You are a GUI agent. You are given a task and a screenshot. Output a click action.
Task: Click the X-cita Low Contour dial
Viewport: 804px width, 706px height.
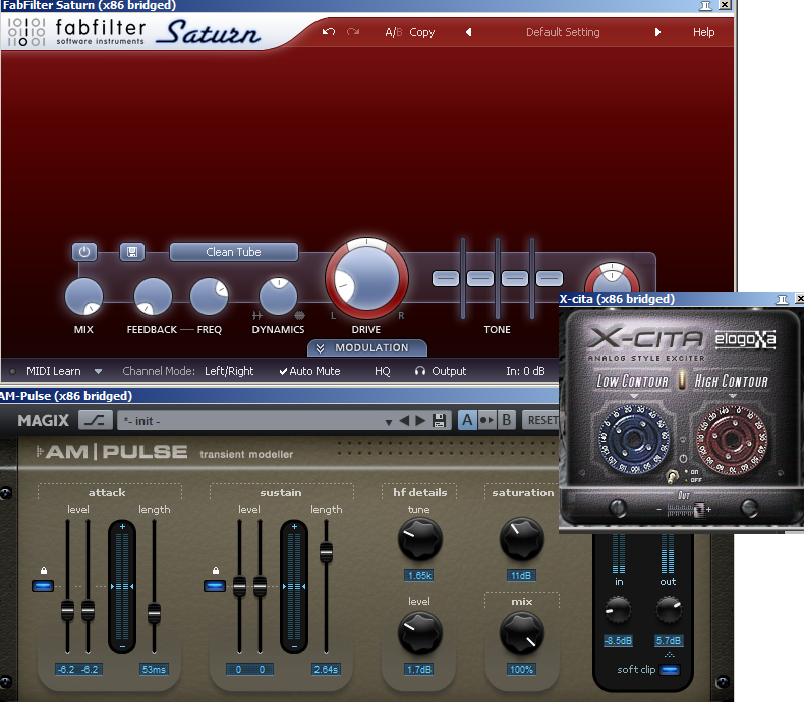(x=634, y=439)
